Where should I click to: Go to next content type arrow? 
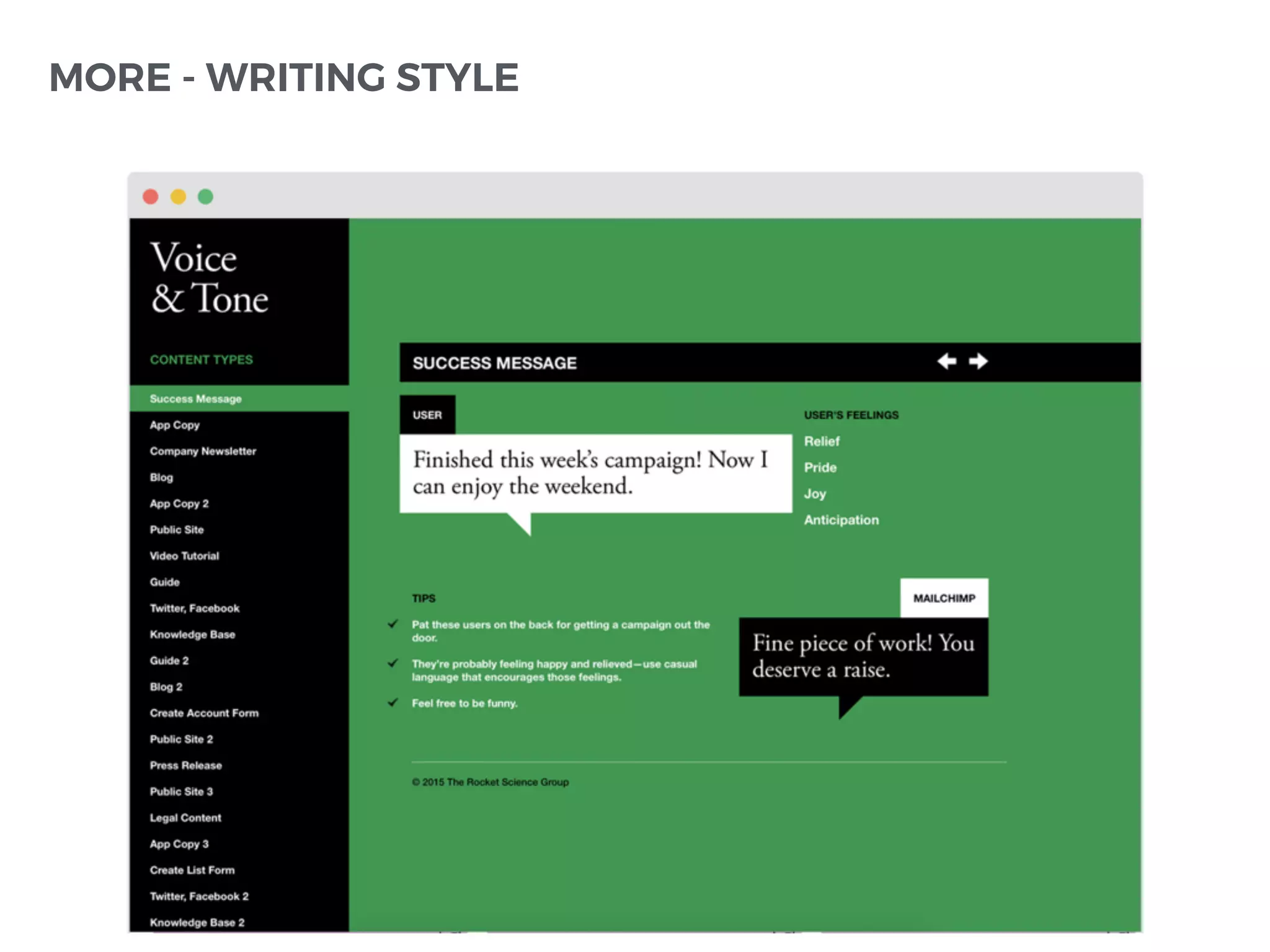click(979, 361)
